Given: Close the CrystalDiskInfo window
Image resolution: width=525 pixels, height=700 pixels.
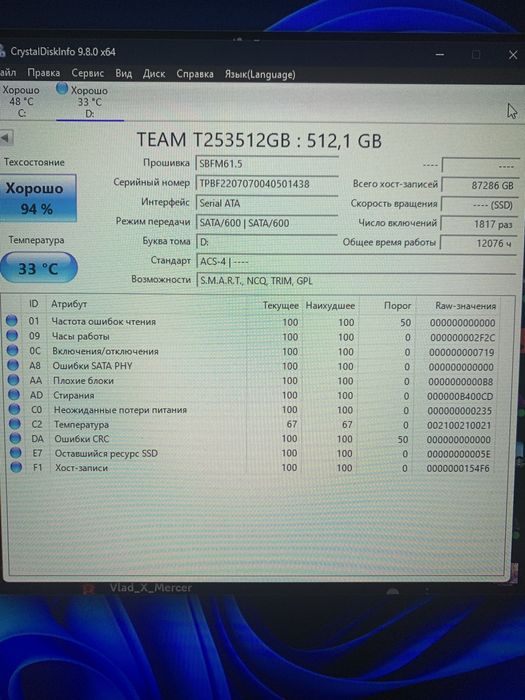Looking at the screenshot, I should (x=513, y=55).
